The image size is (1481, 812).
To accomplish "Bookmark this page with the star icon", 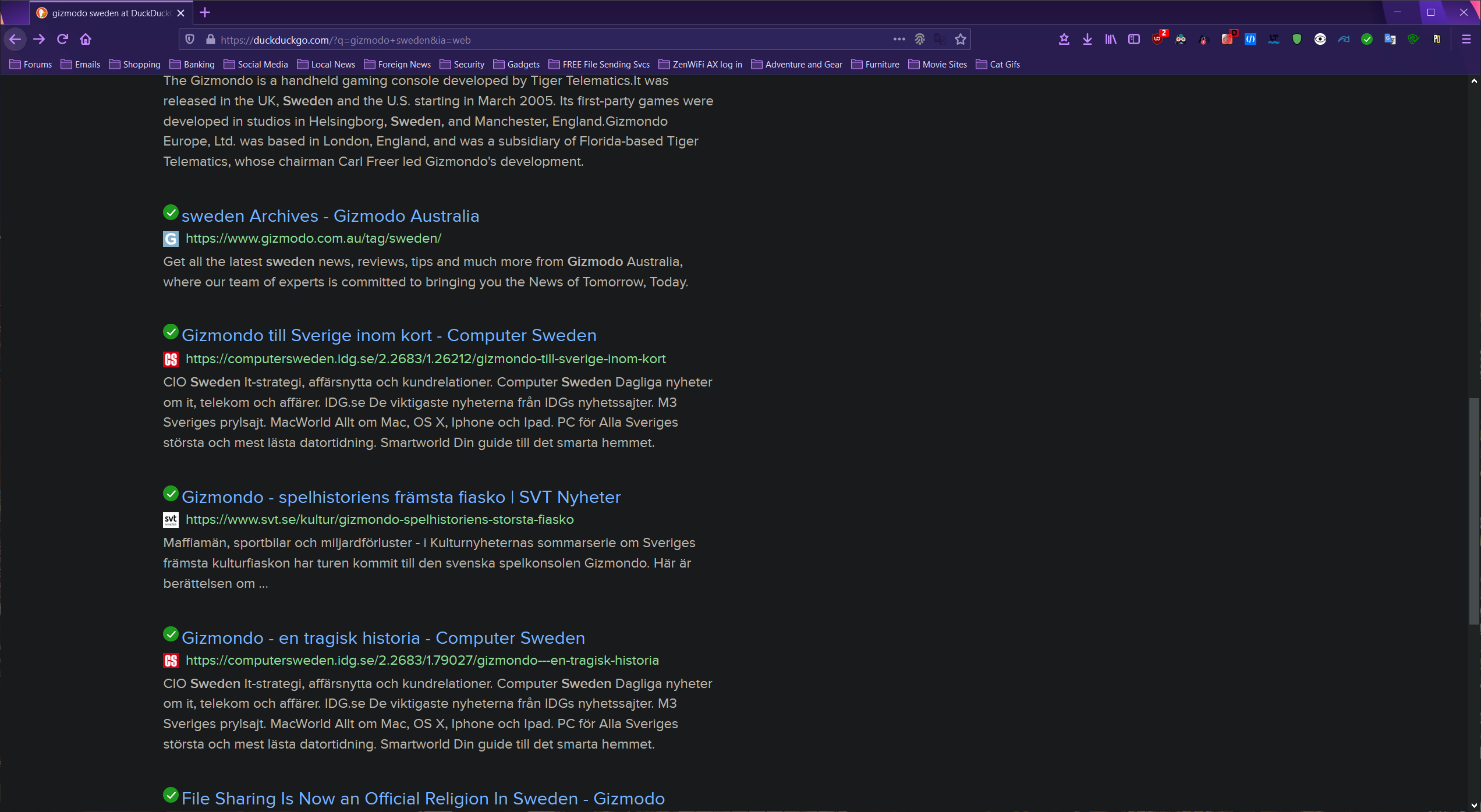I will tap(961, 40).
